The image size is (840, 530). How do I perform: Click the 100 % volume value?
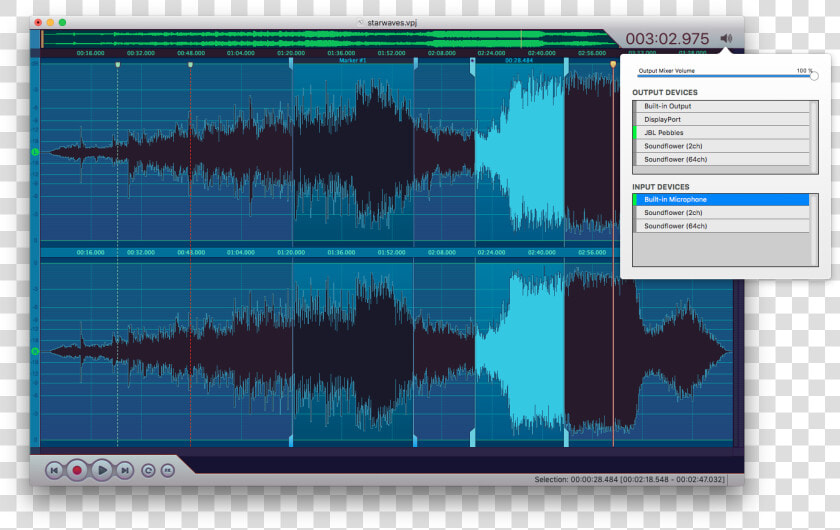[805, 71]
